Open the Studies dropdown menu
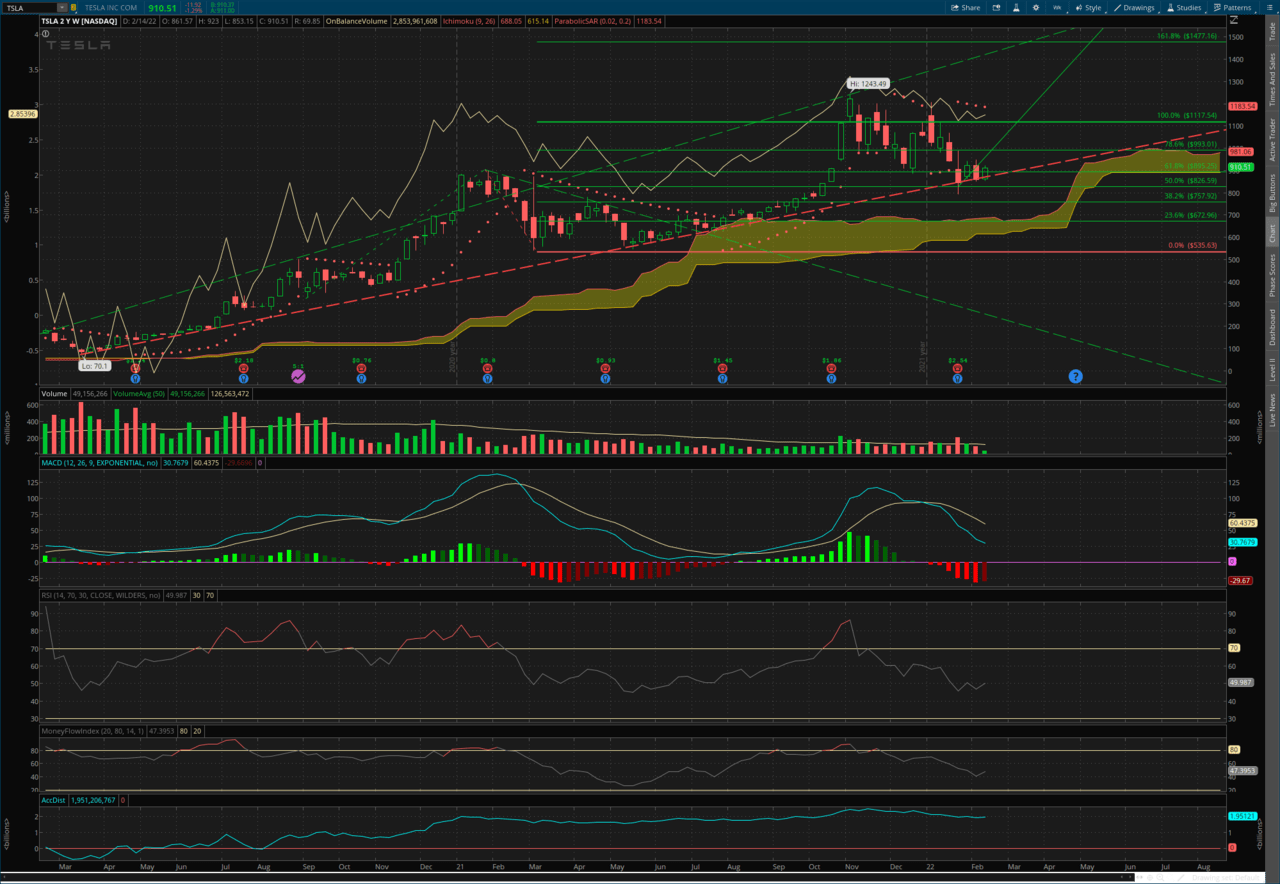 [1186, 8]
